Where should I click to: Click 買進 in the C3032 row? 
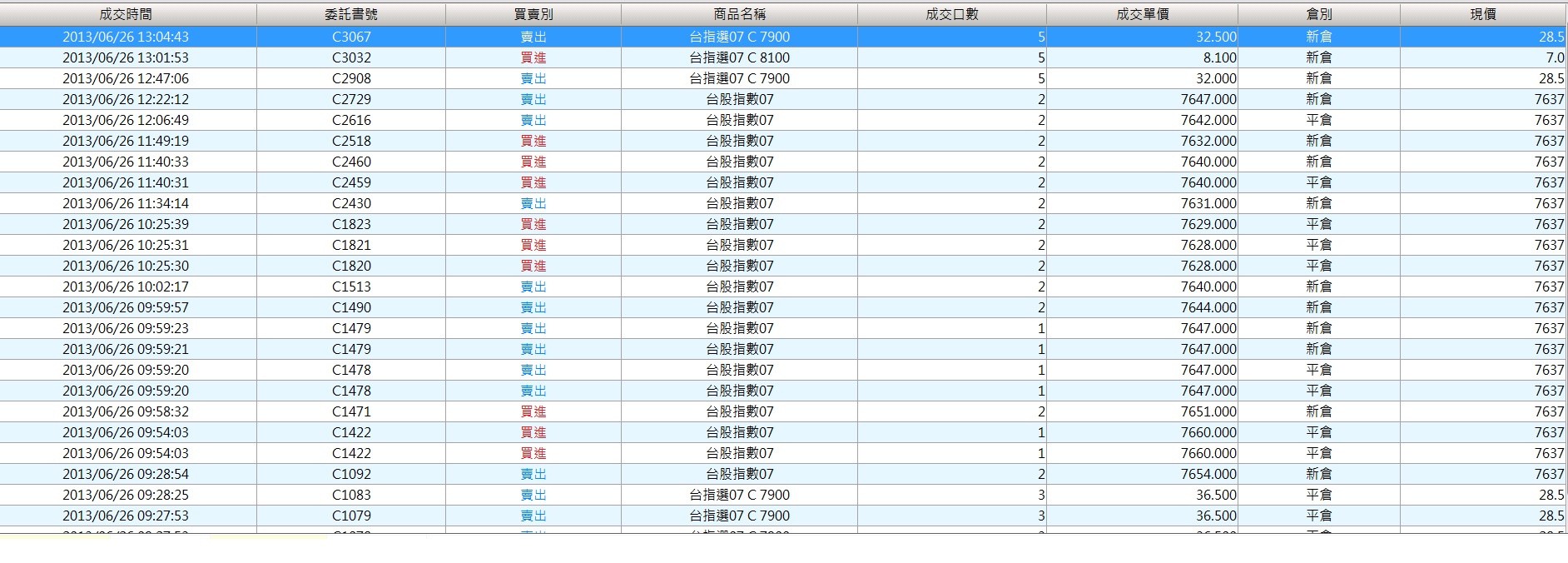pyautogui.click(x=533, y=57)
